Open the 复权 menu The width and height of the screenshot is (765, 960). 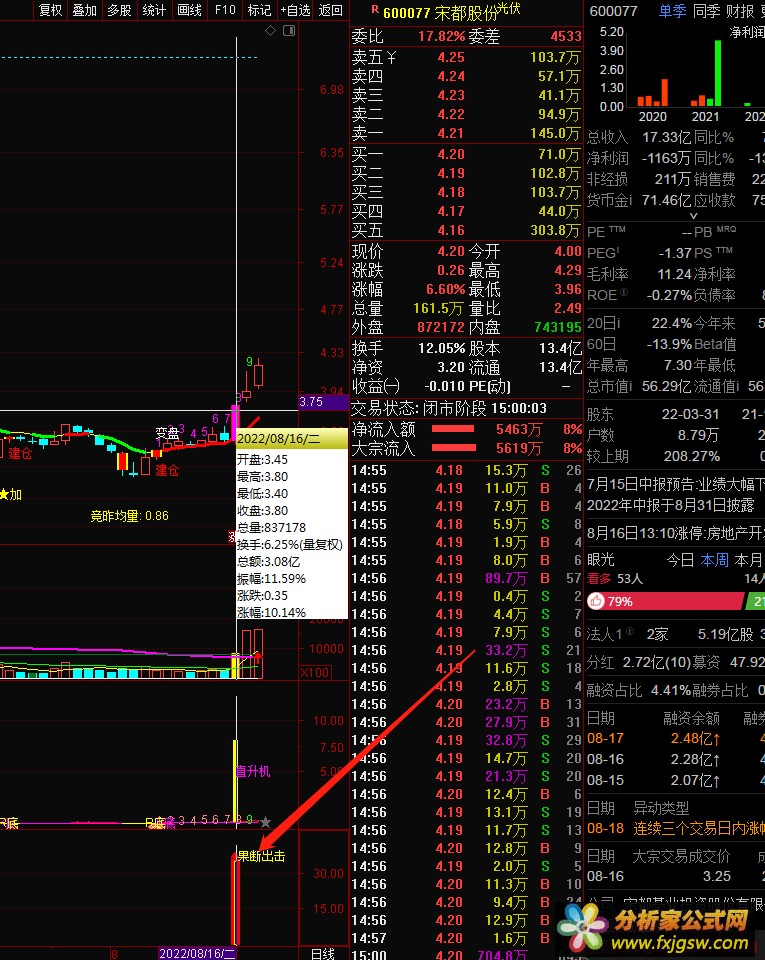[x=50, y=10]
